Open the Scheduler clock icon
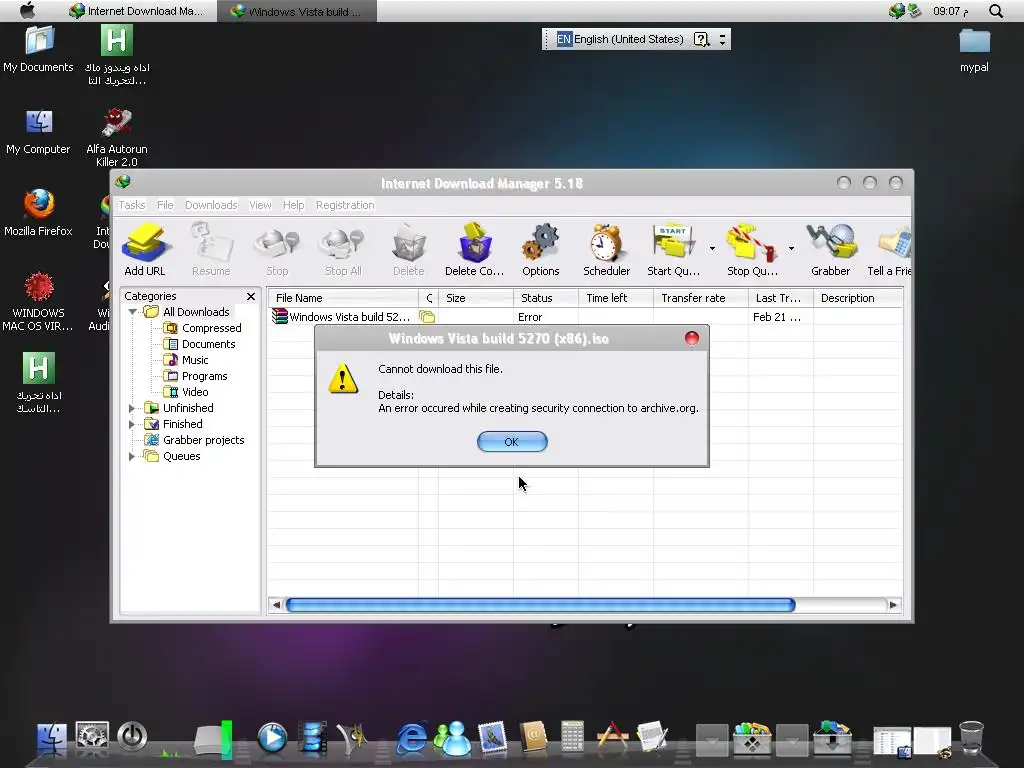 (x=606, y=250)
